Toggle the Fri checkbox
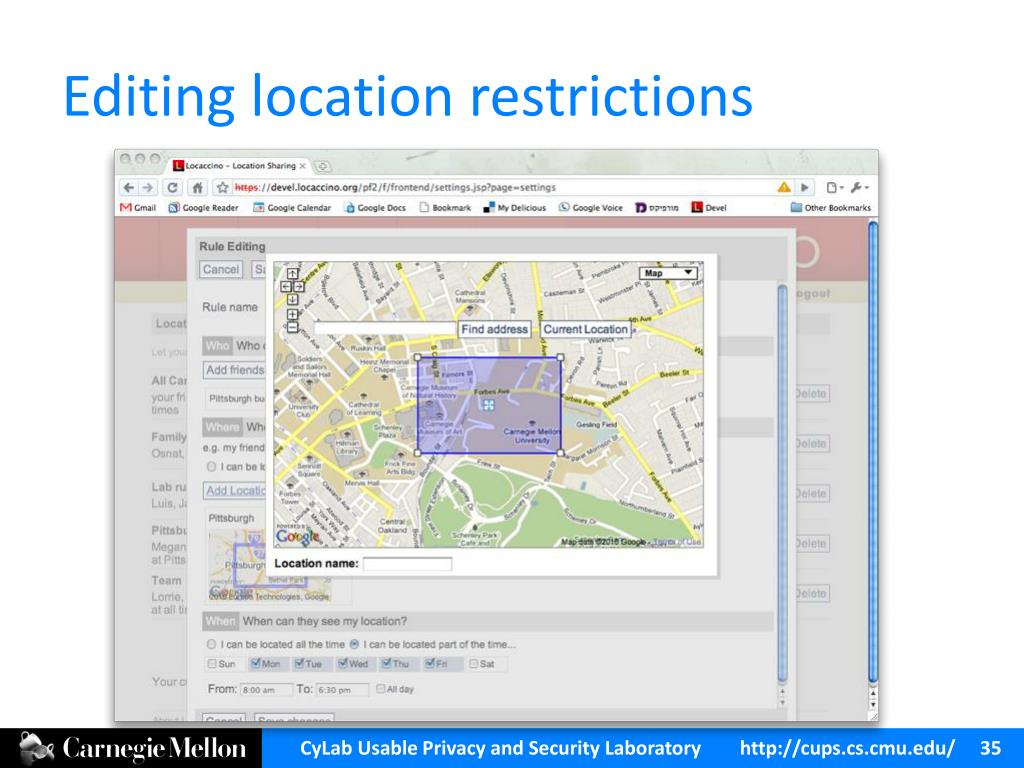 (x=430, y=664)
